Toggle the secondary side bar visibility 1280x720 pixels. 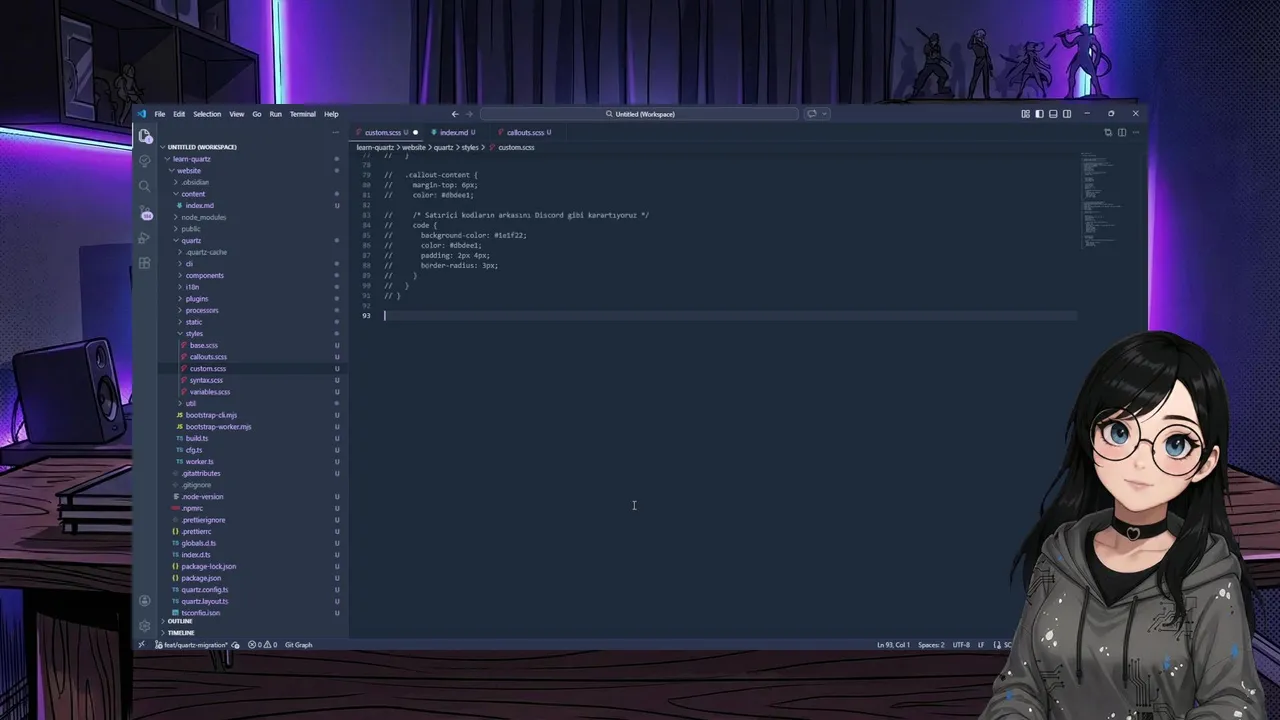tap(1067, 114)
